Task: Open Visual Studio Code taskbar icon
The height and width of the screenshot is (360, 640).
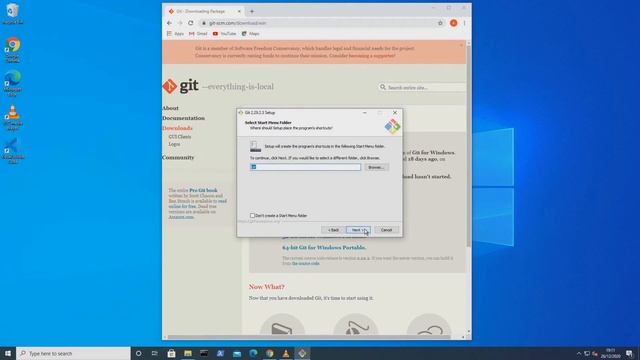Action: (x=220, y=353)
